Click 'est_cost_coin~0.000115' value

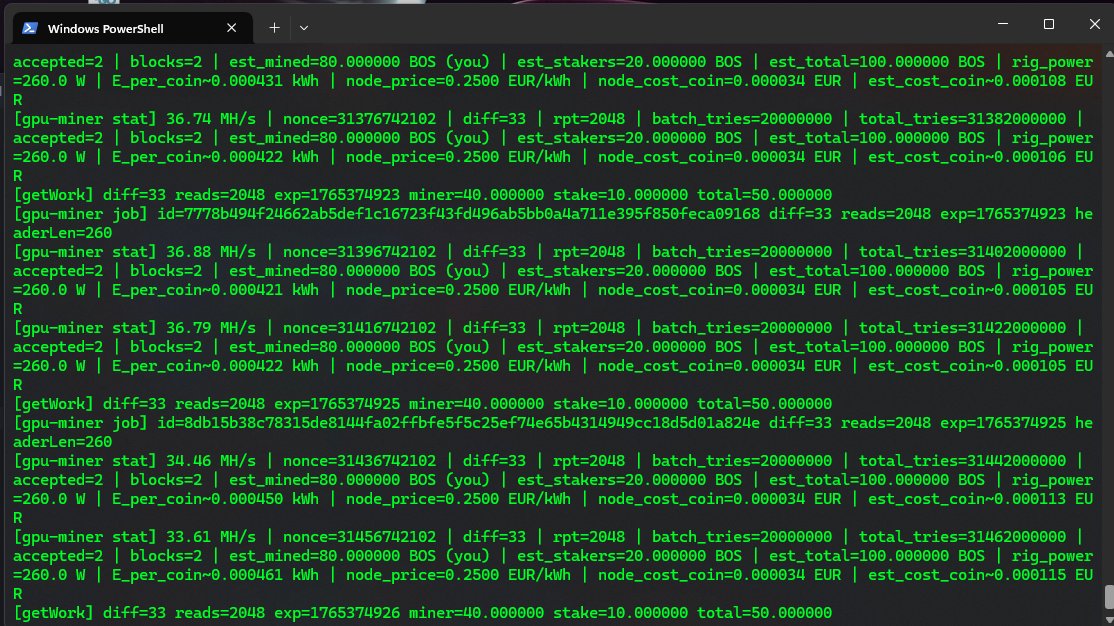point(967,575)
